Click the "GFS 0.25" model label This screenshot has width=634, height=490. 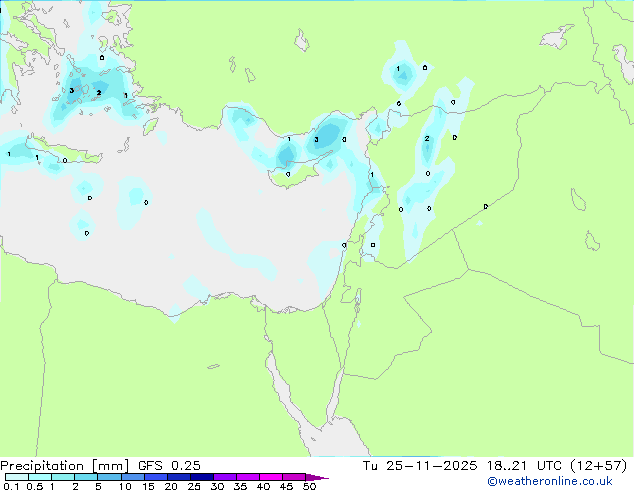pyautogui.click(x=169, y=466)
